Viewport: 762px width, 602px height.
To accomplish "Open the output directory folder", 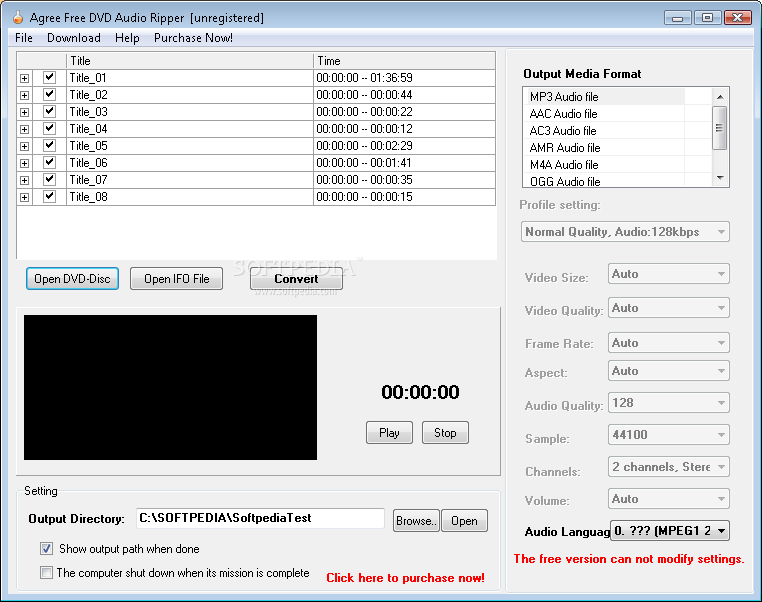I will tap(464, 520).
